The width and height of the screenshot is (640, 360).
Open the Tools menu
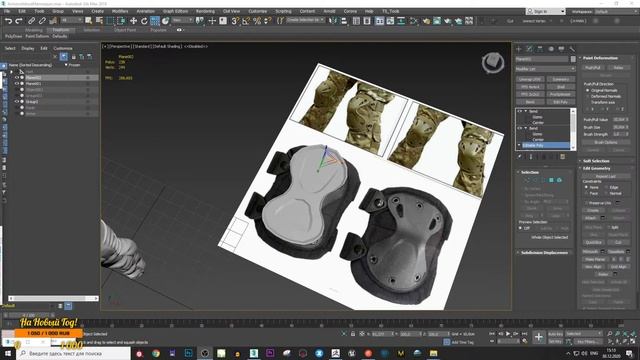39,11
